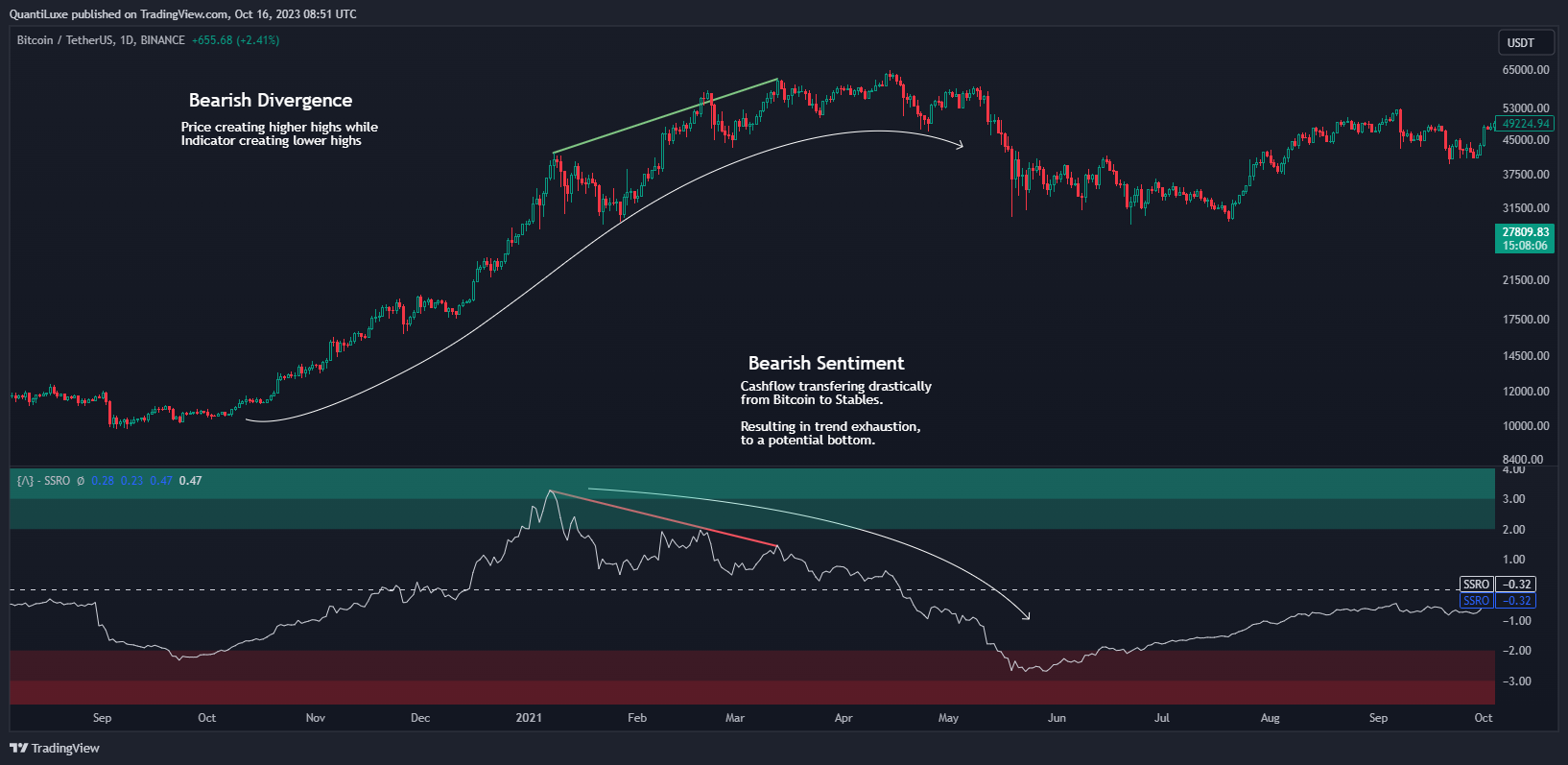Click the blue SSRO label on the indicator scale
The width and height of the screenshot is (1568, 765).
pos(1476,601)
